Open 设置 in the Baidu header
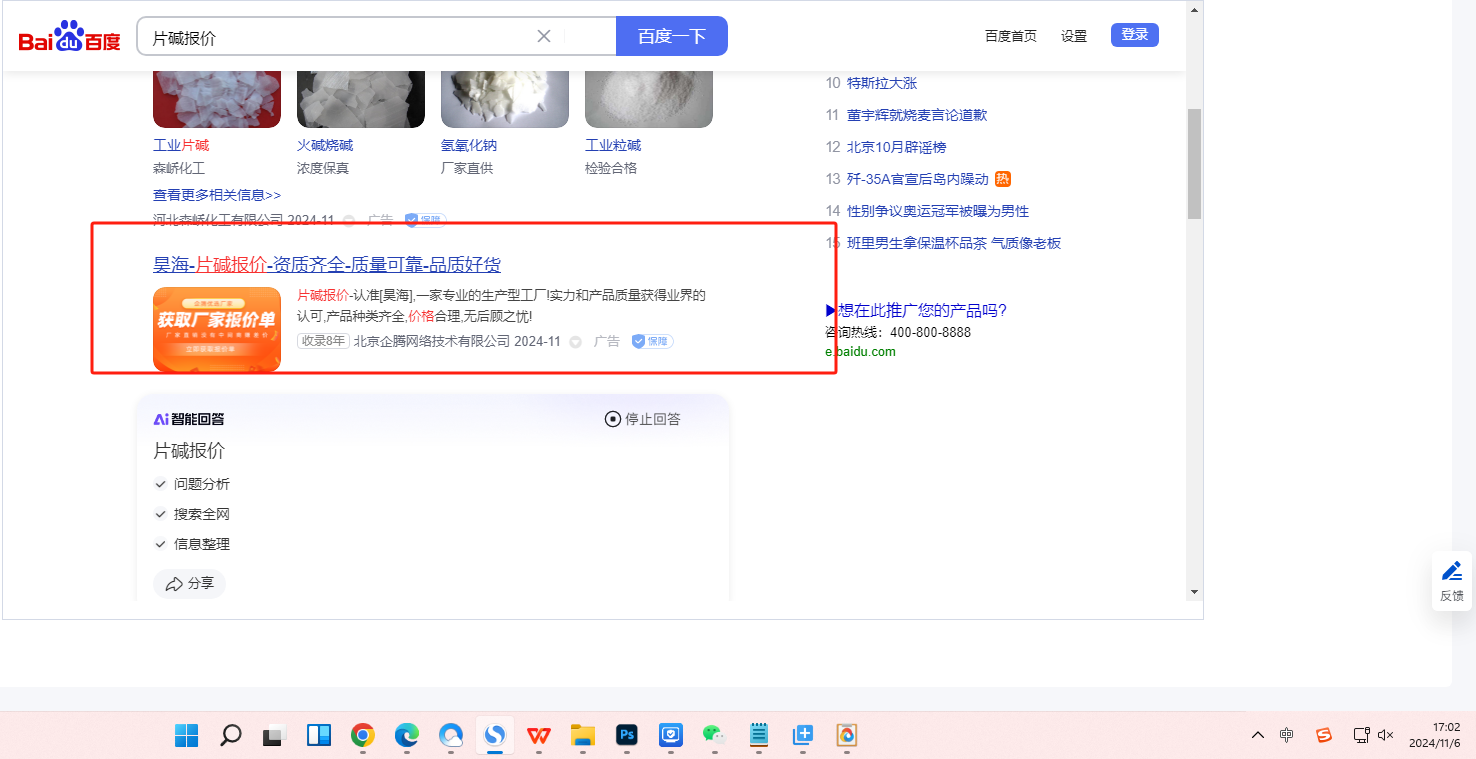 (x=1074, y=36)
